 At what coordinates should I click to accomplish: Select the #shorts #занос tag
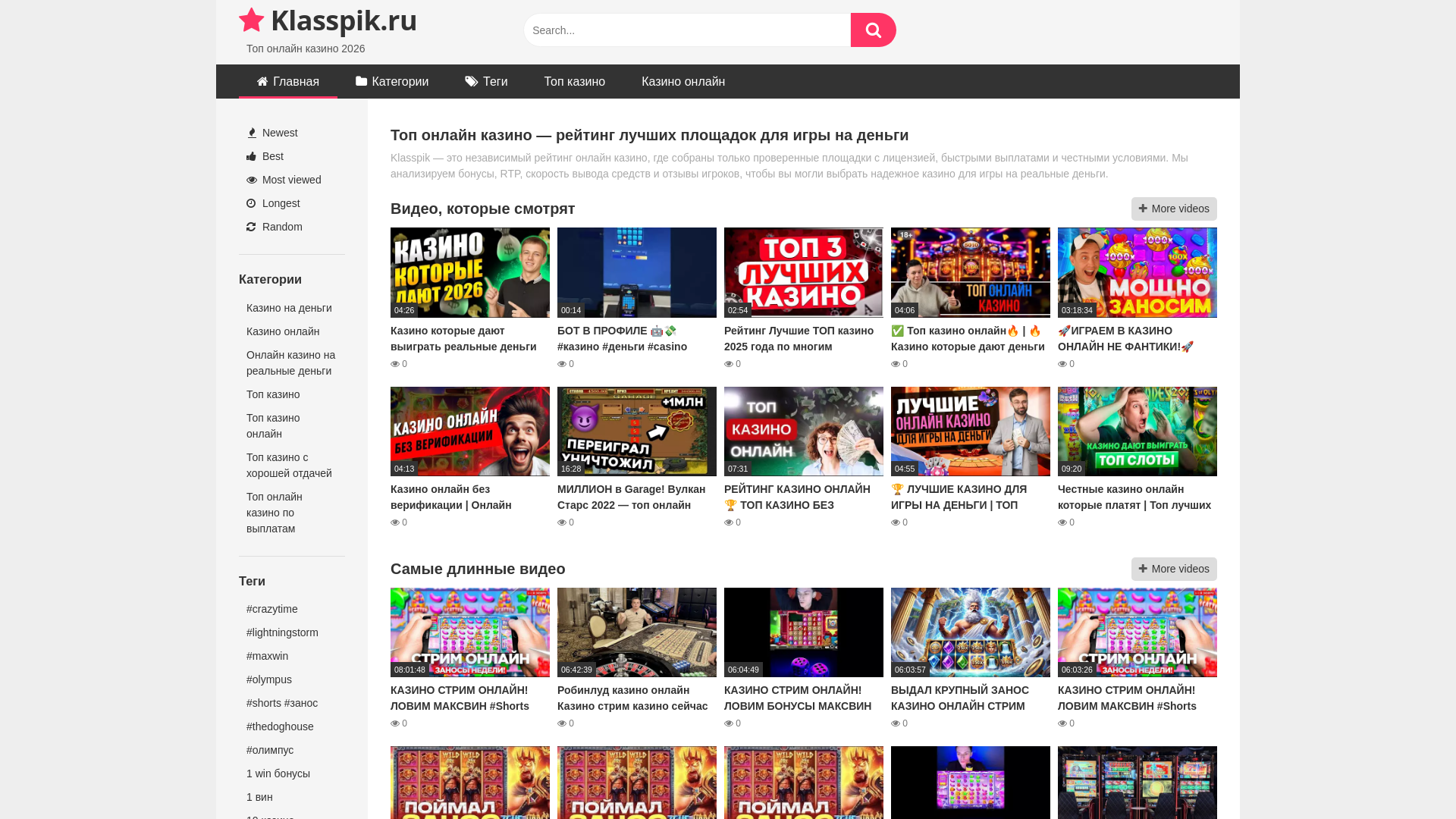[x=282, y=703]
